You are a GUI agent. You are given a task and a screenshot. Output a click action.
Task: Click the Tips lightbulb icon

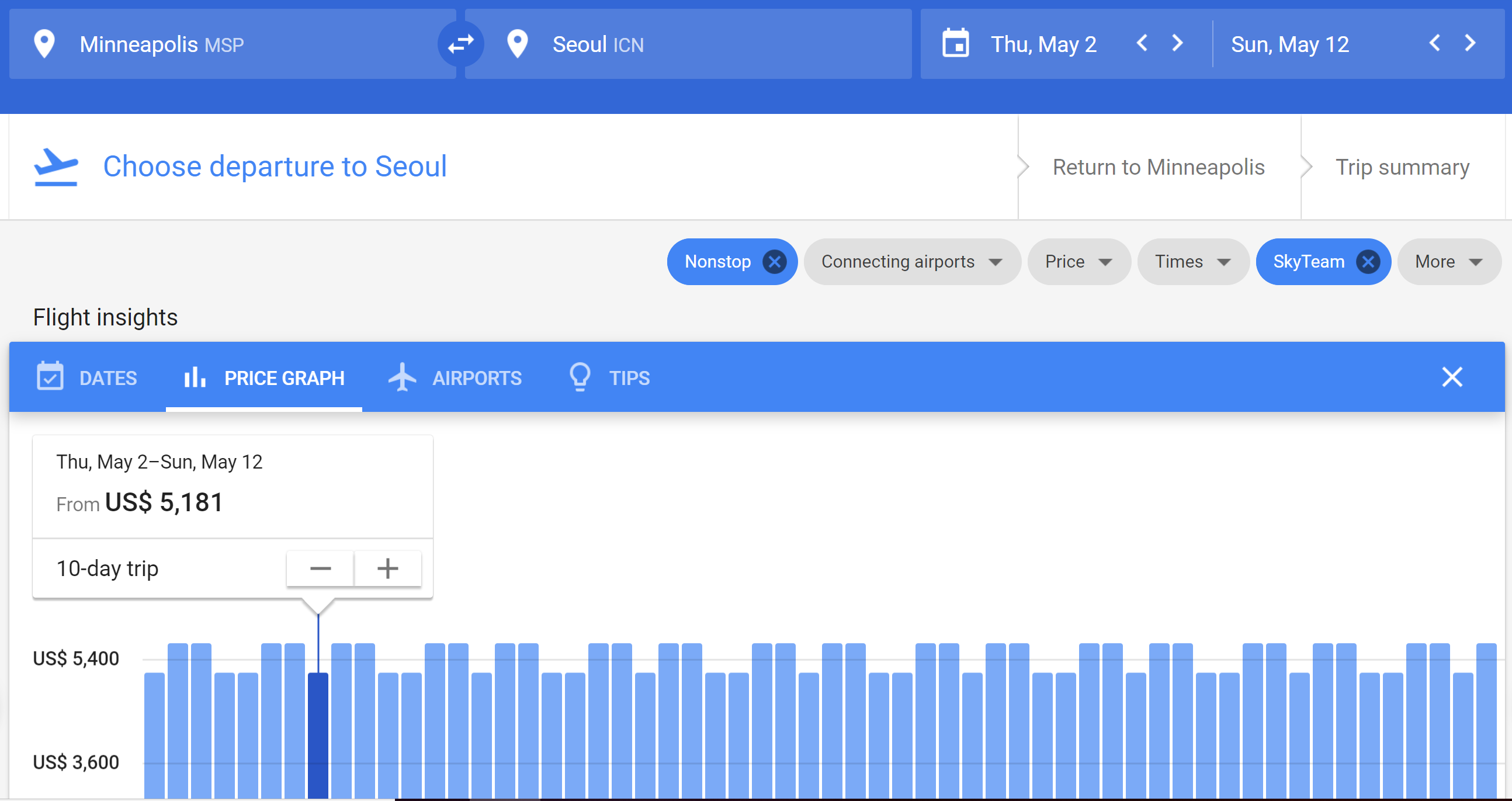(x=580, y=377)
